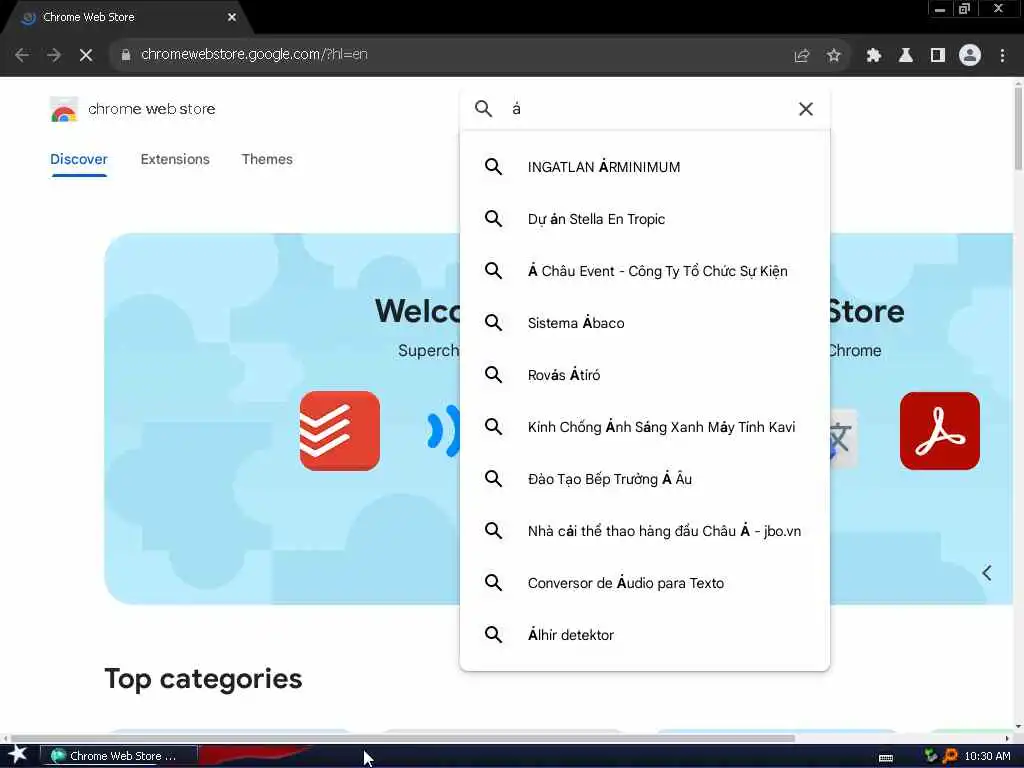Go back to previous page

coord(22,55)
